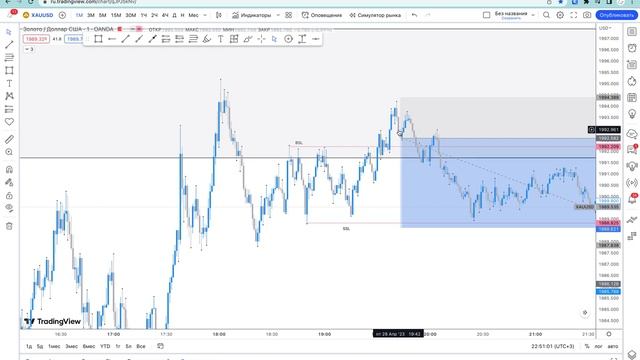Collapse the indicator legend arrow with 3
The height and width of the screenshot is (360, 640).
pyautogui.click(x=29, y=49)
